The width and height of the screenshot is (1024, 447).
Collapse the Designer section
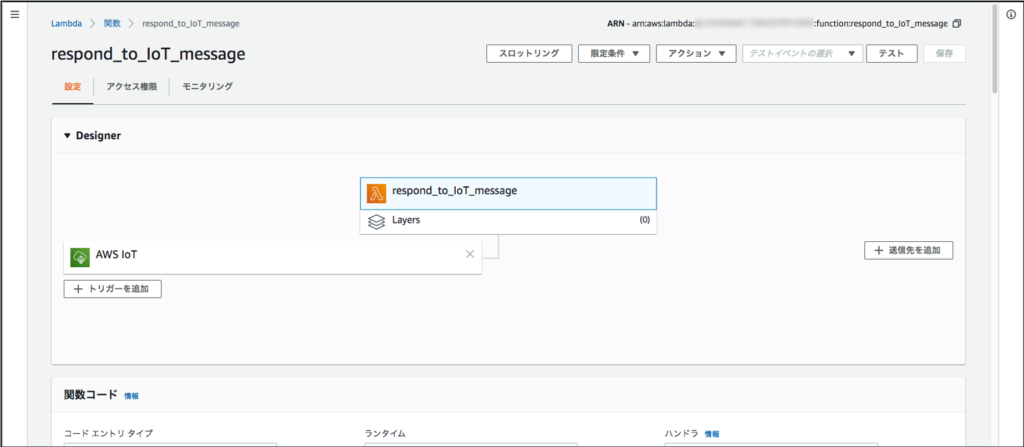tap(68, 136)
